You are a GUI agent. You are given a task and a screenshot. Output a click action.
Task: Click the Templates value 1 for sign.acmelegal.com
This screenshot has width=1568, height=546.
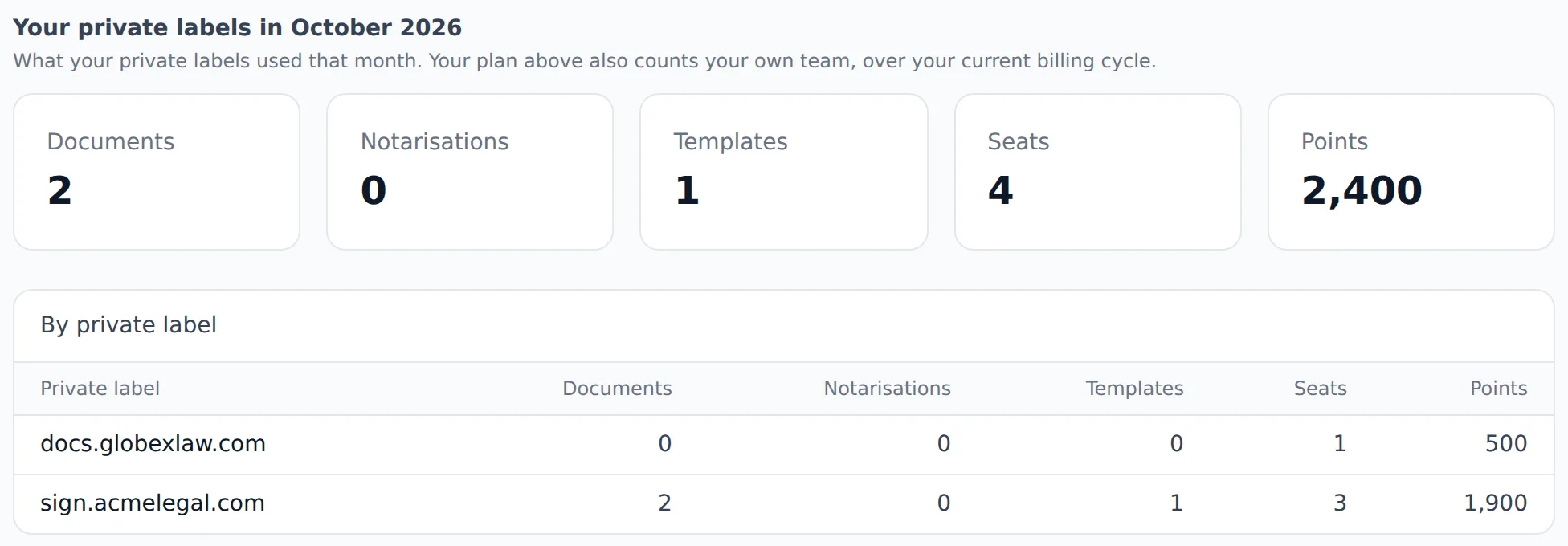point(1177,503)
